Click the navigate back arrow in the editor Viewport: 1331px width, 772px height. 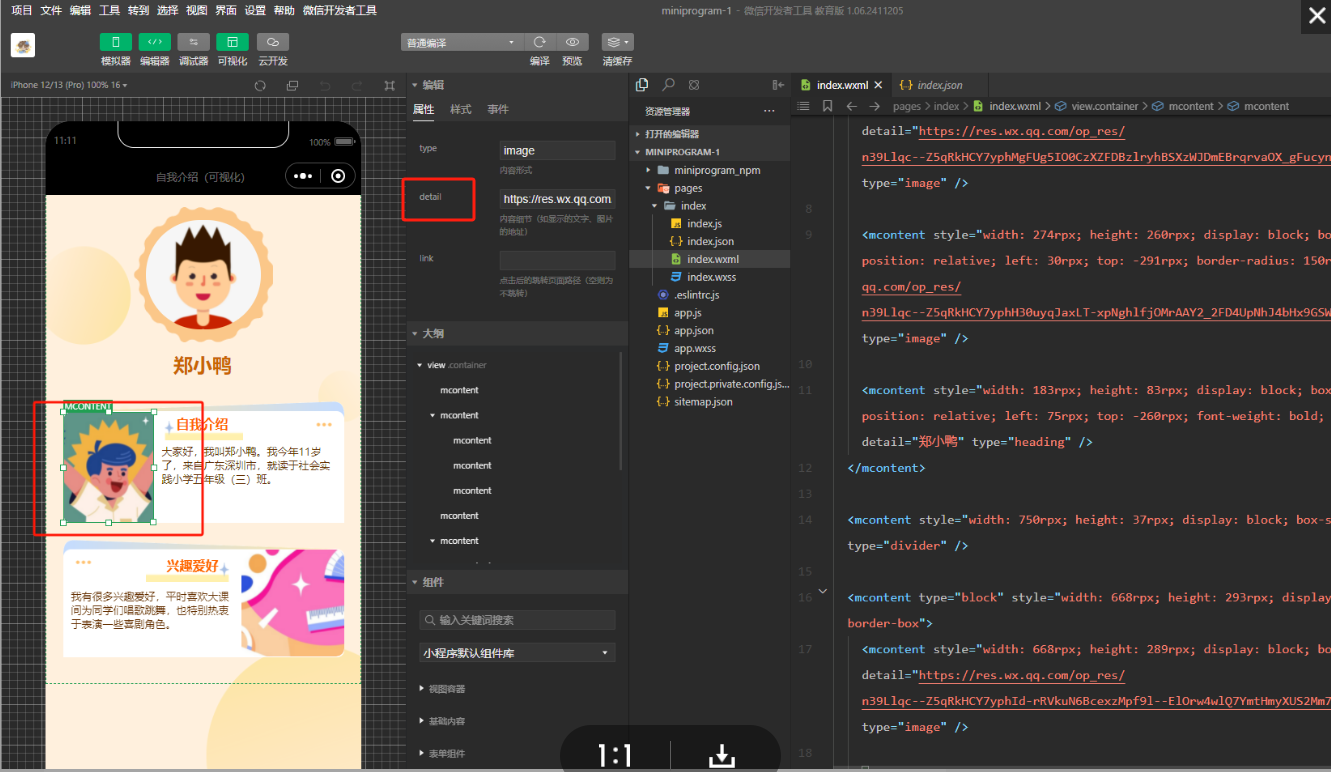(851, 106)
